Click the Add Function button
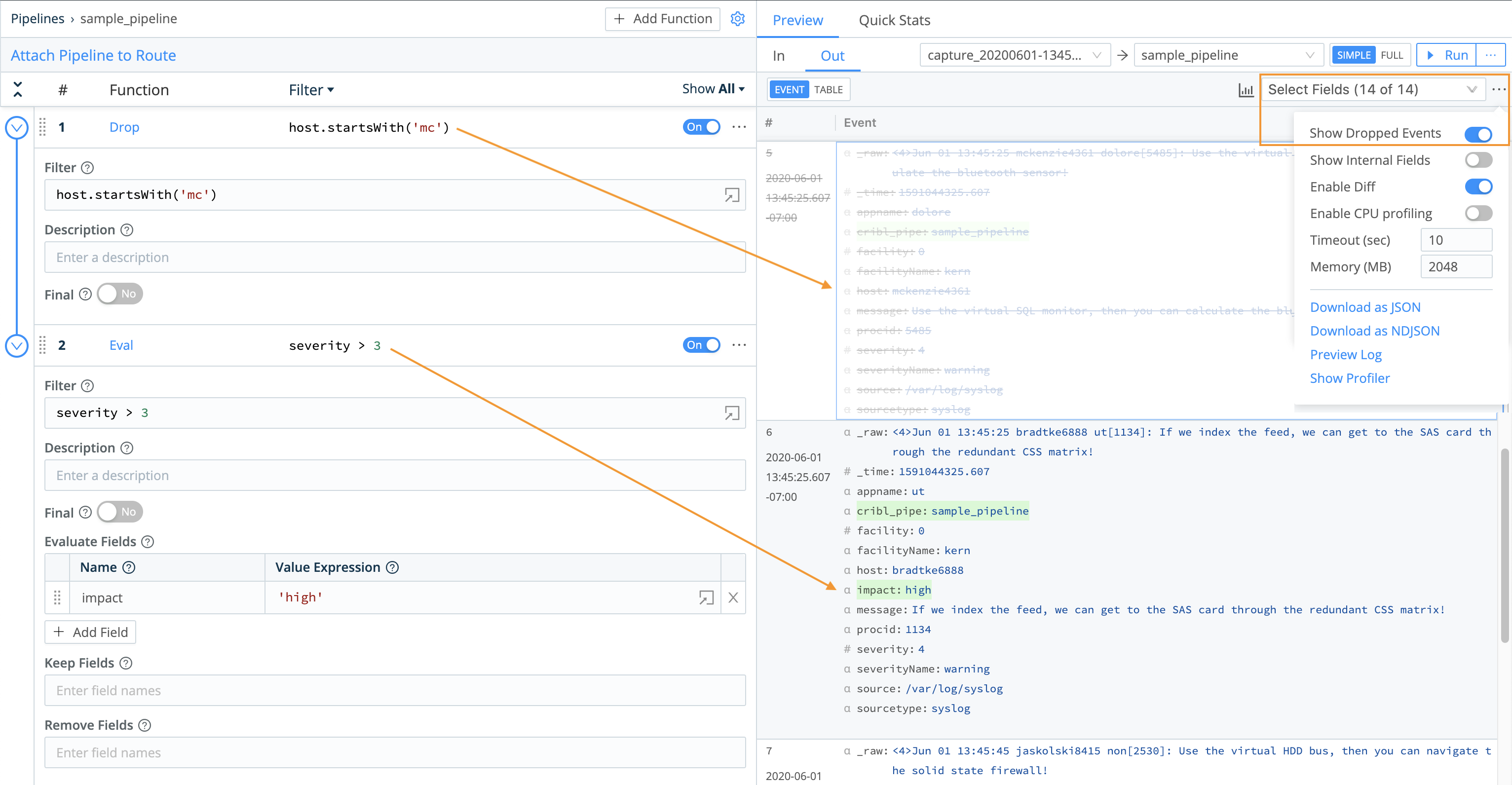This screenshot has height=785, width=1512. point(662,18)
